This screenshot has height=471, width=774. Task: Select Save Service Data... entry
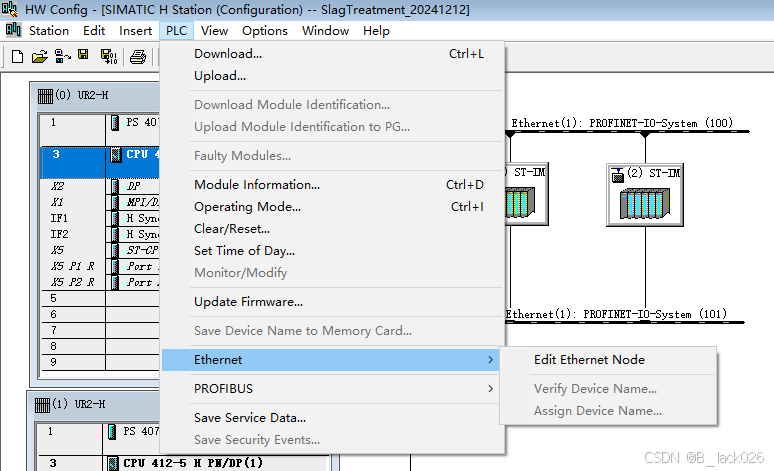[x=332, y=418]
